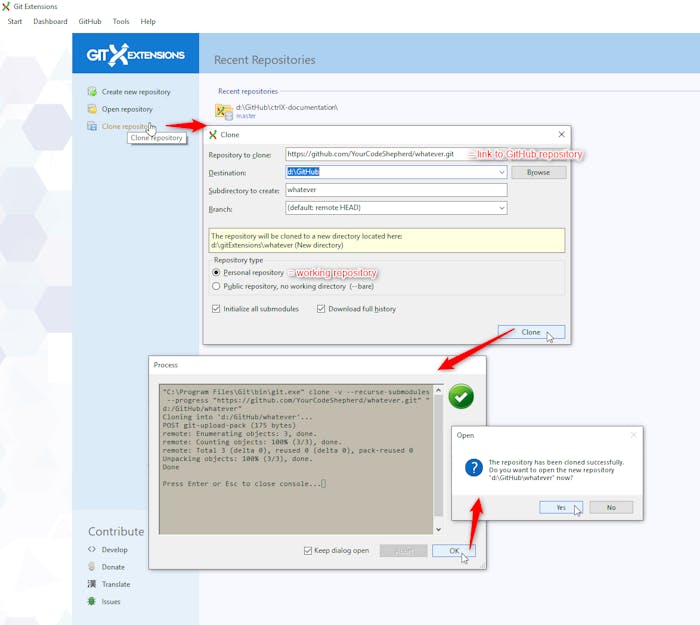Screen dimensions: 700x625
Task: Open the Help menu
Action: [x=148, y=21]
